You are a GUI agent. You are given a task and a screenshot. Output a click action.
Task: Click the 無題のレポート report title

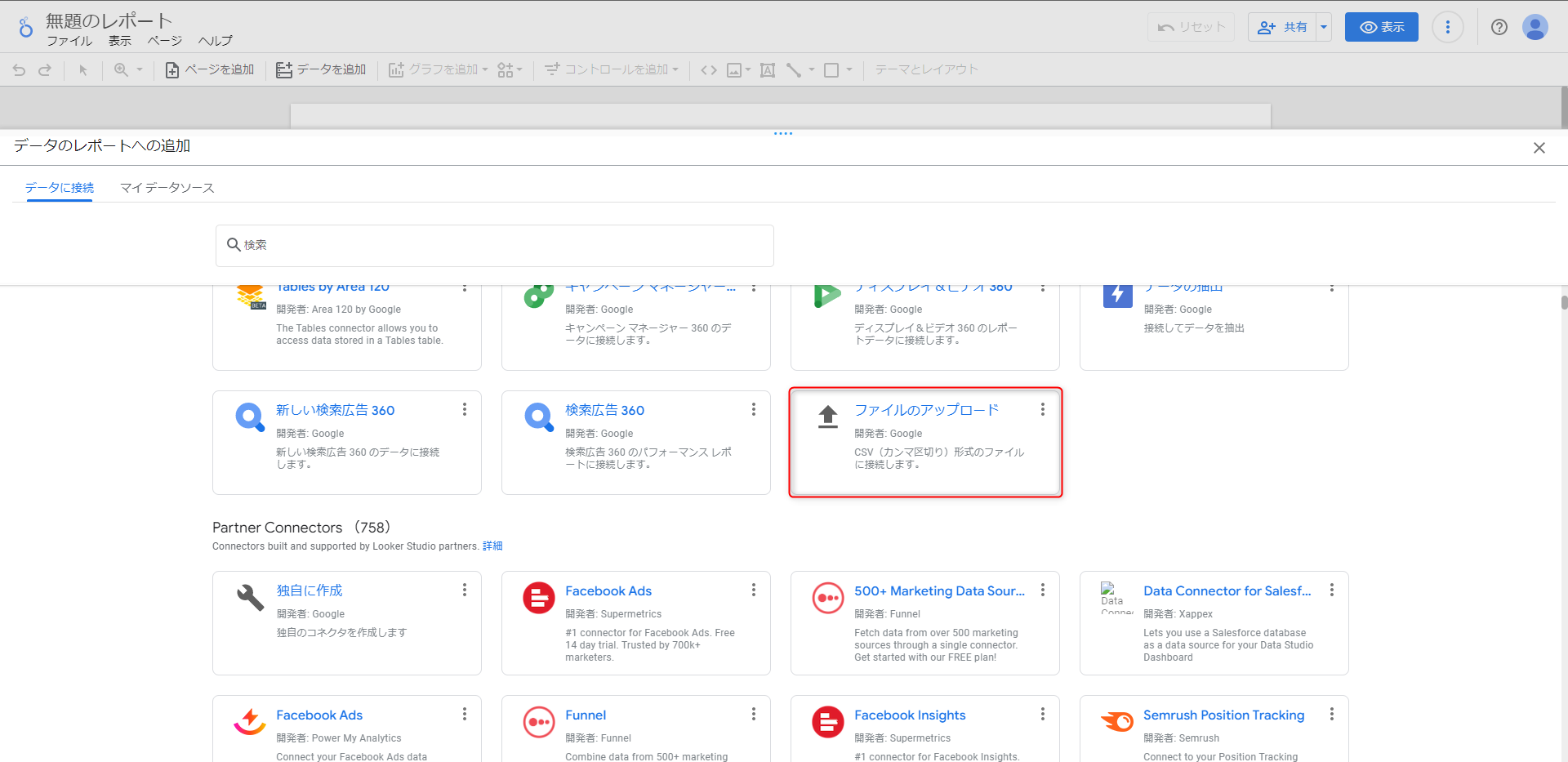click(109, 20)
